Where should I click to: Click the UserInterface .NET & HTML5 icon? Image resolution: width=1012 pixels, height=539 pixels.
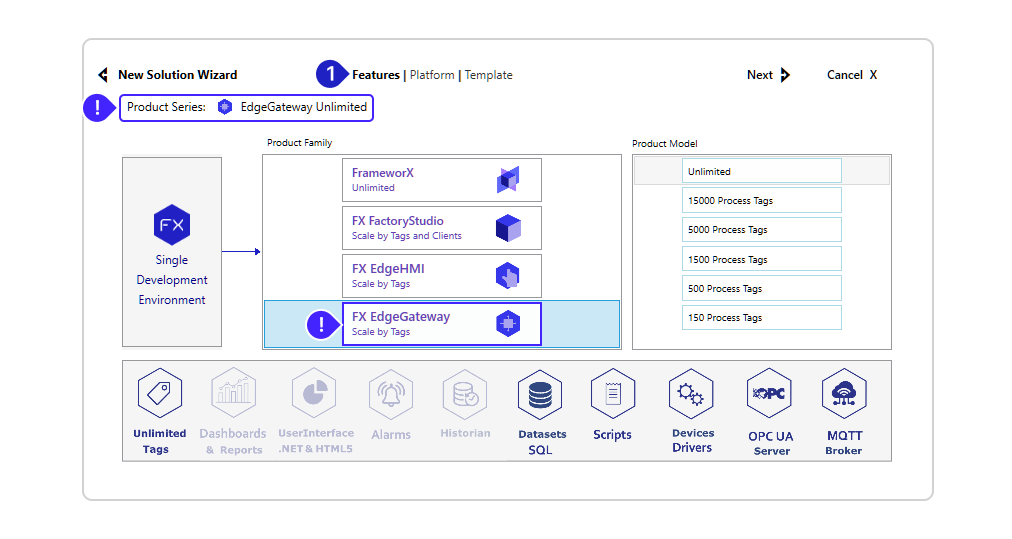click(x=314, y=393)
